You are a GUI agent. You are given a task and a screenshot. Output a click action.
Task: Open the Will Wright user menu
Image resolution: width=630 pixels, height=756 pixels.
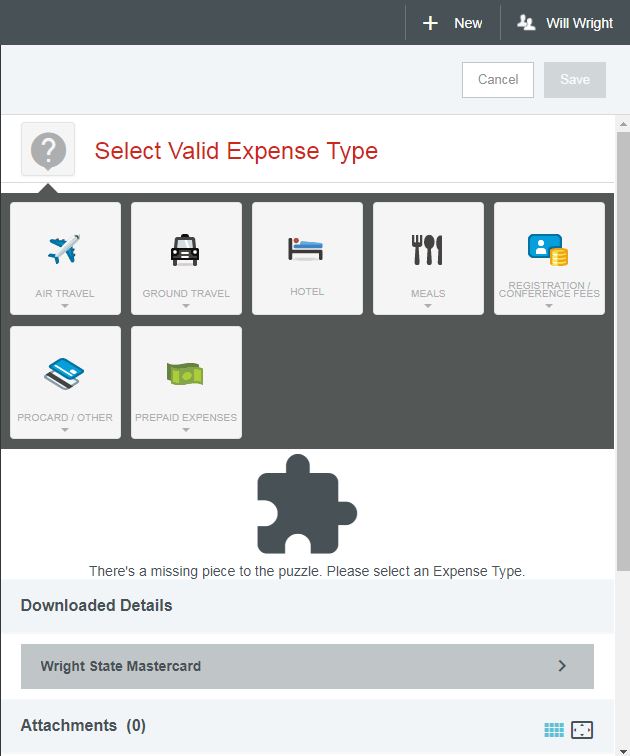pyautogui.click(x=565, y=22)
